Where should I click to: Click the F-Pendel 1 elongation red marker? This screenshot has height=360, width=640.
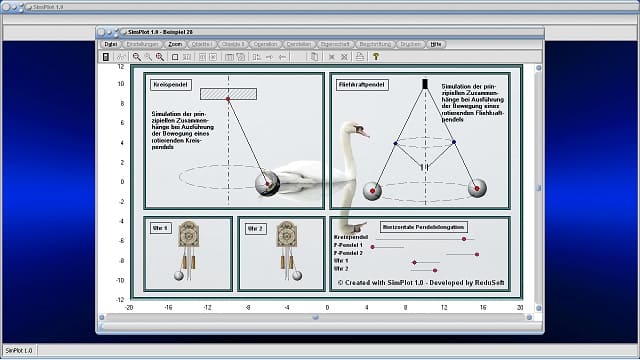[373, 247]
